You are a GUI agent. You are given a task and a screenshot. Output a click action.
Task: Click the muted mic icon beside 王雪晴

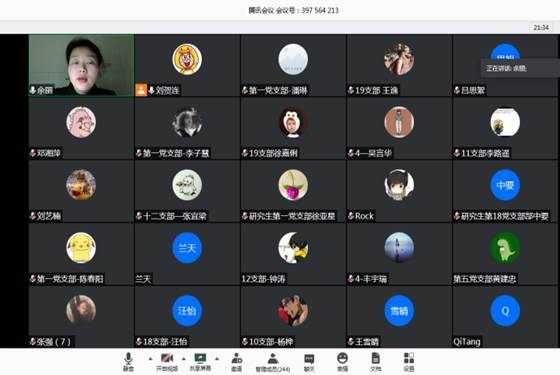[351, 342]
